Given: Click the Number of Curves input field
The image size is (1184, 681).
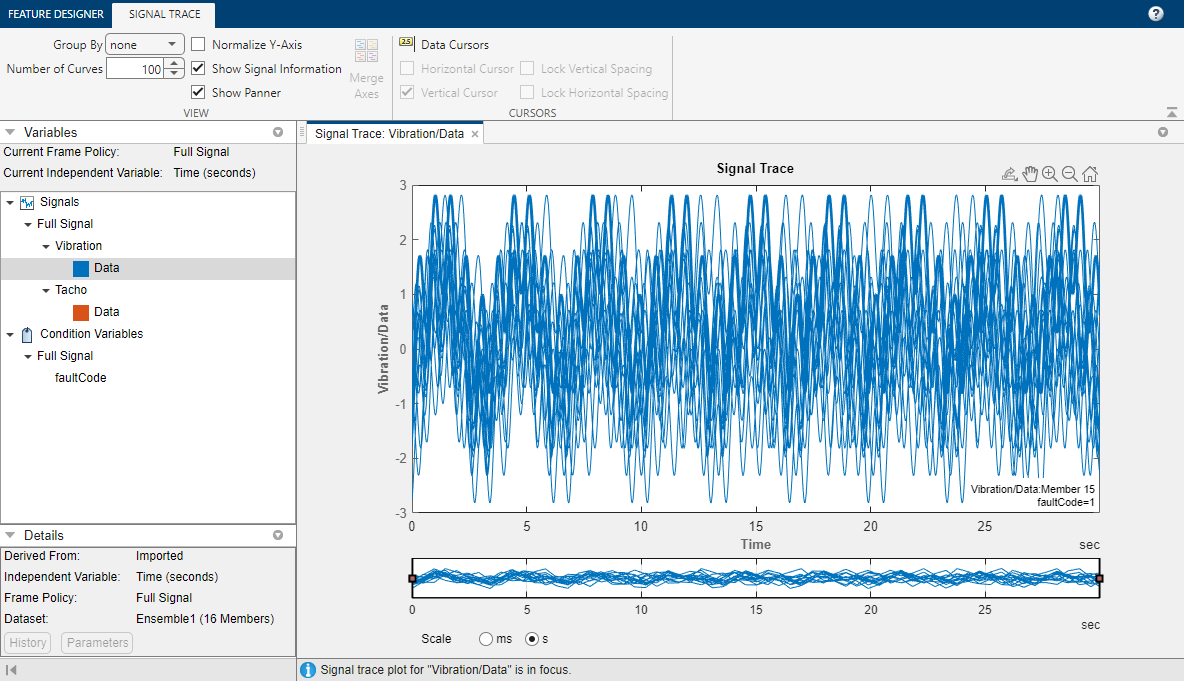Looking at the screenshot, I should click(135, 69).
